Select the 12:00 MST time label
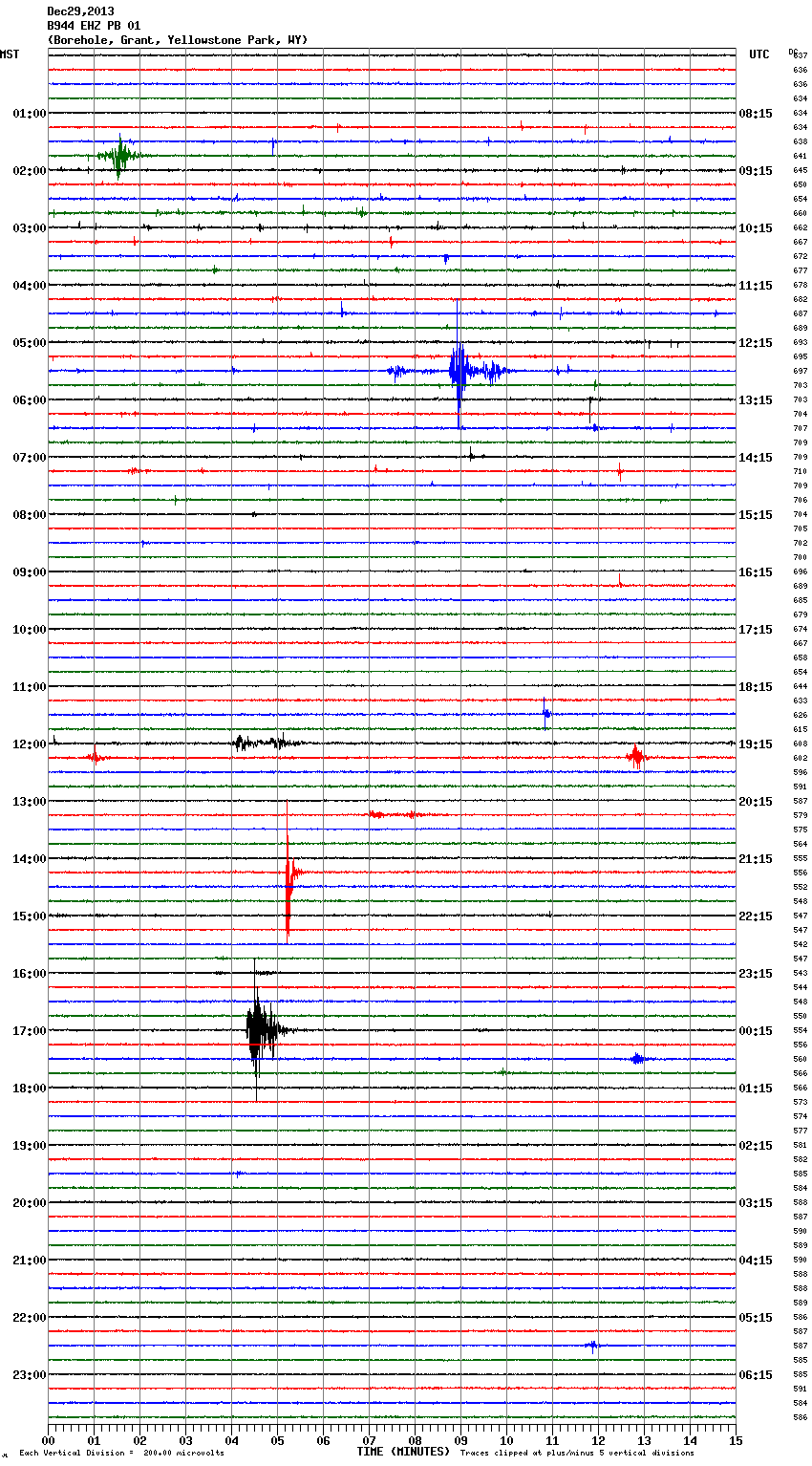This screenshot has height=1466, width=812. click(x=29, y=744)
